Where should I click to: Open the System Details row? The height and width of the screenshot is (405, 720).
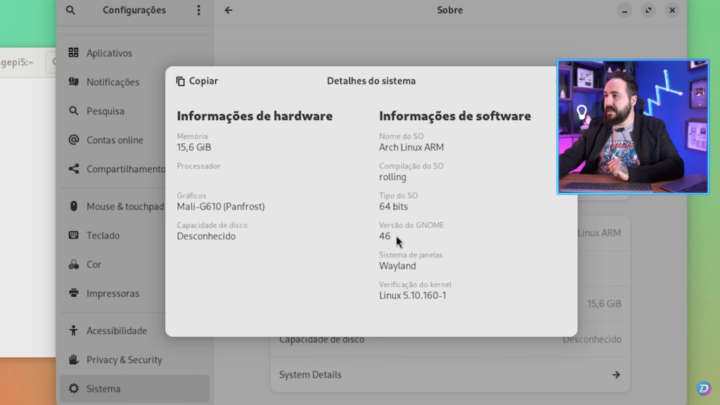pyautogui.click(x=450, y=375)
